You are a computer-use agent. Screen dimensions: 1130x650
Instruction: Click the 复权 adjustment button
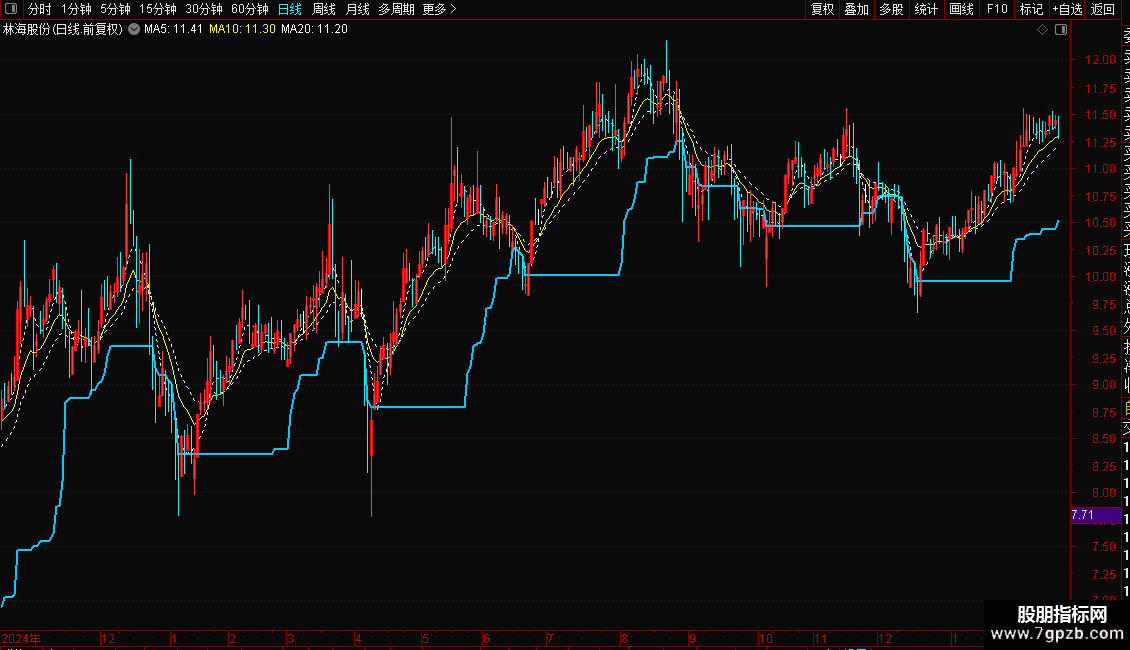[x=822, y=9]
